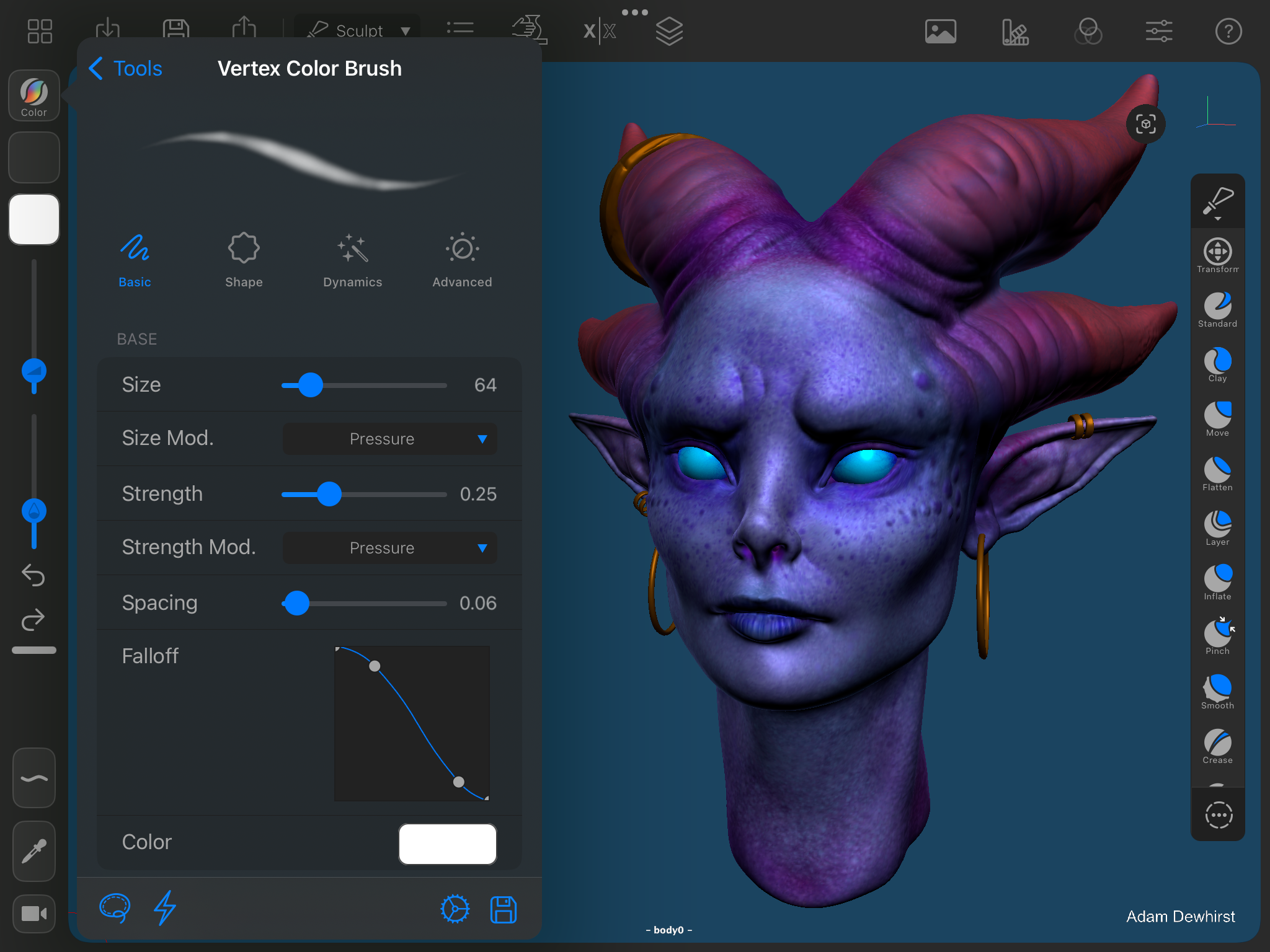Open the white Color swatch in panel
Image resolution: width=1270 pixels, height=952 pixels.
(x=448, y=844)
